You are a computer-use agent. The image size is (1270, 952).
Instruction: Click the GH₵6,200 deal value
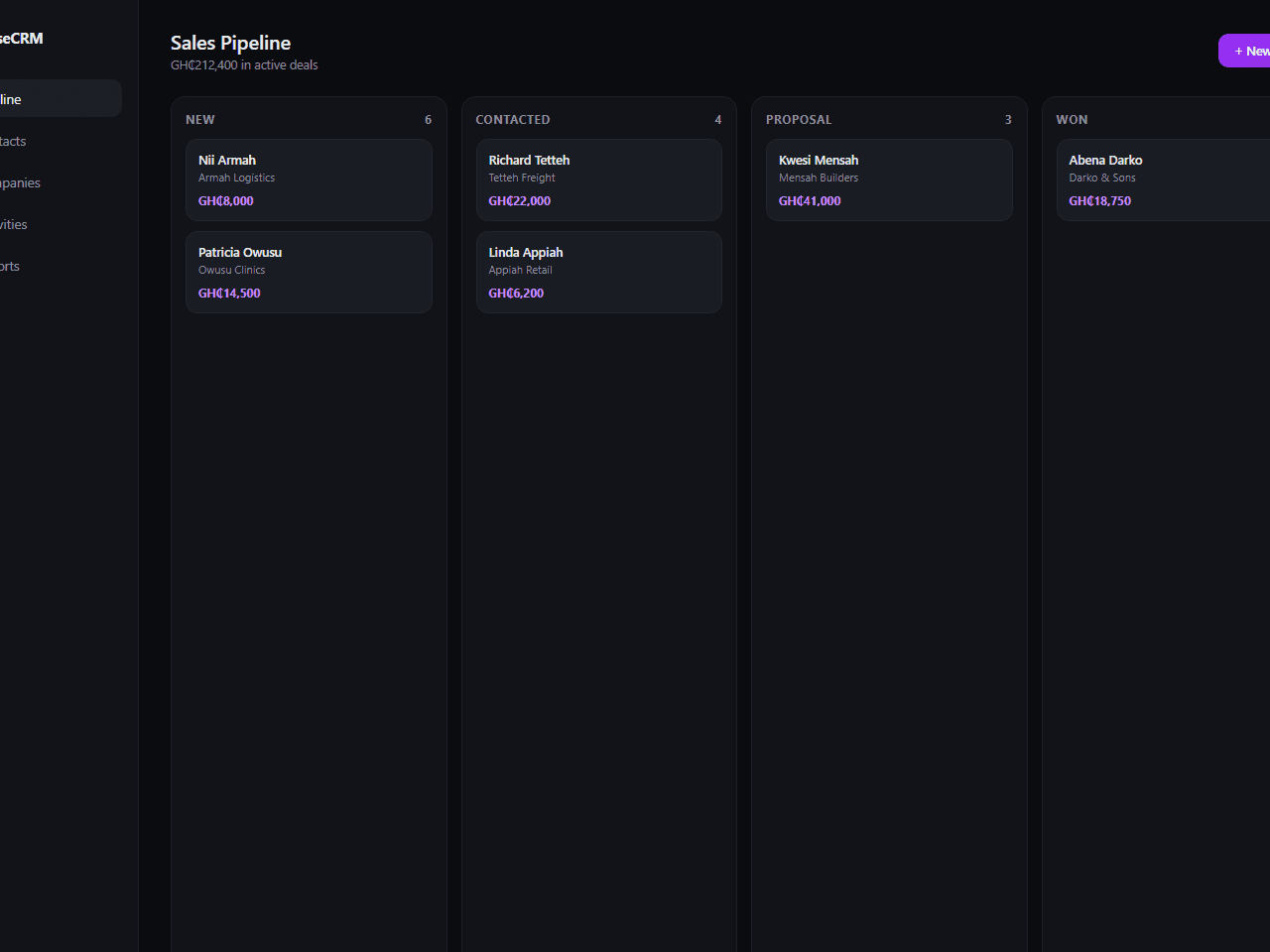click(x=516, y=293)
